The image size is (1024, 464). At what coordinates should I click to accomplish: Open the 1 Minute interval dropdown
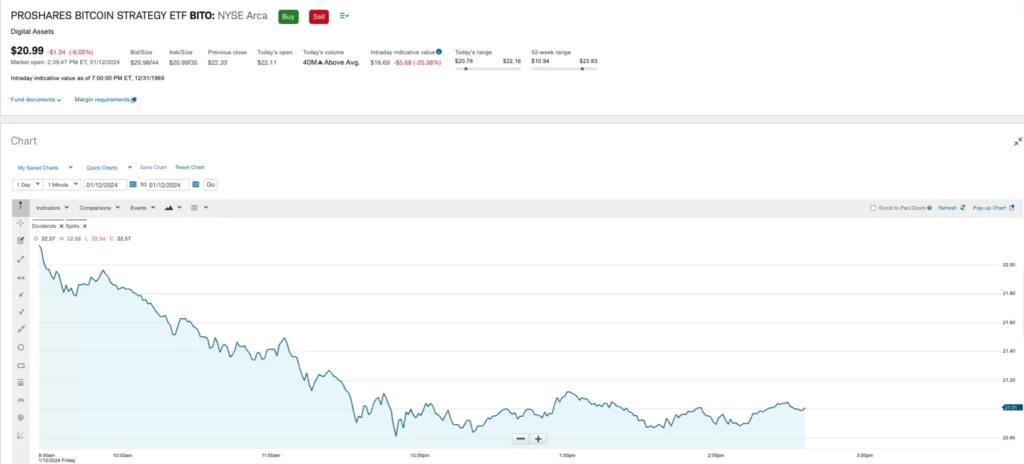point(63,185)
